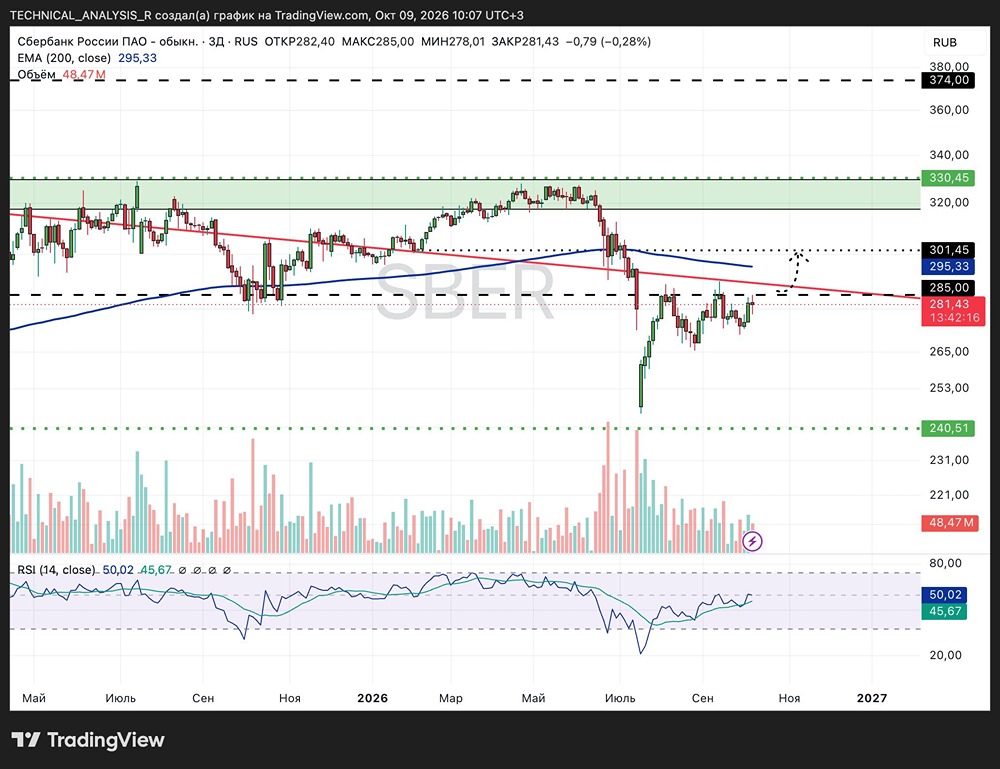Click the TradingView logo at the bottom

pos(88,740)
